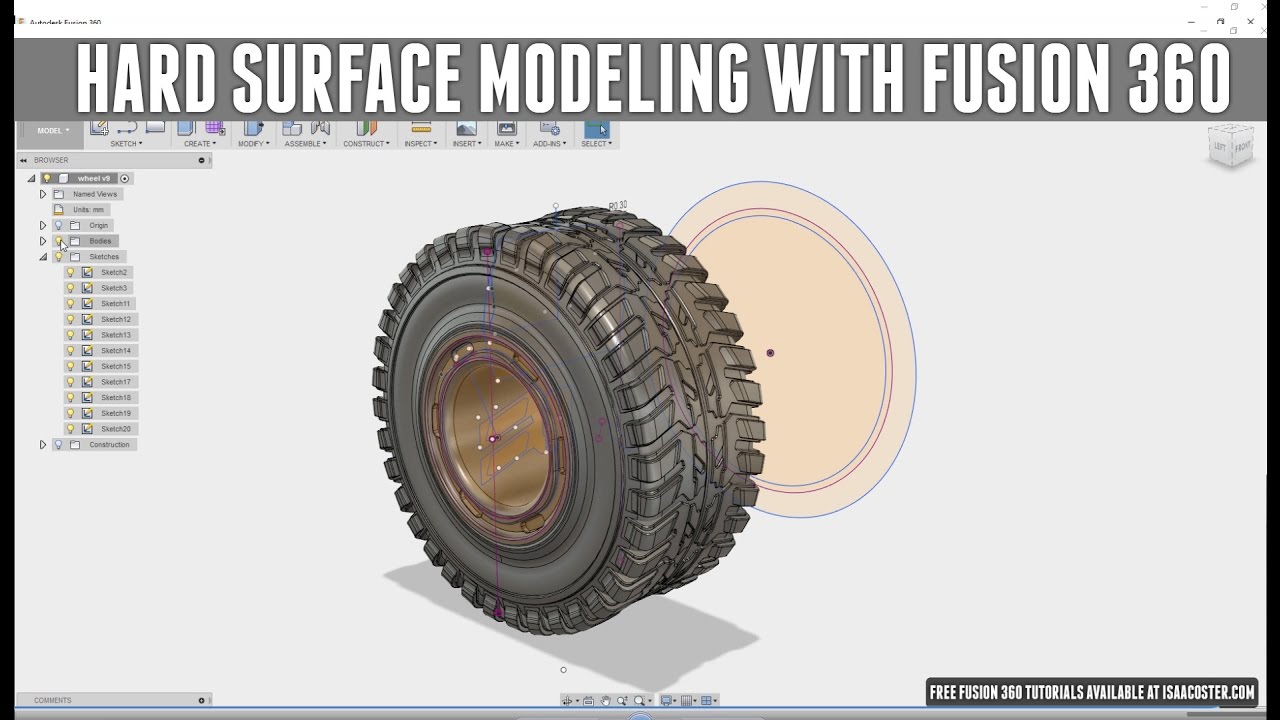Toggle visibility bulb of Construction folder
Viewport: 1280px width, 720px height.
58,444
